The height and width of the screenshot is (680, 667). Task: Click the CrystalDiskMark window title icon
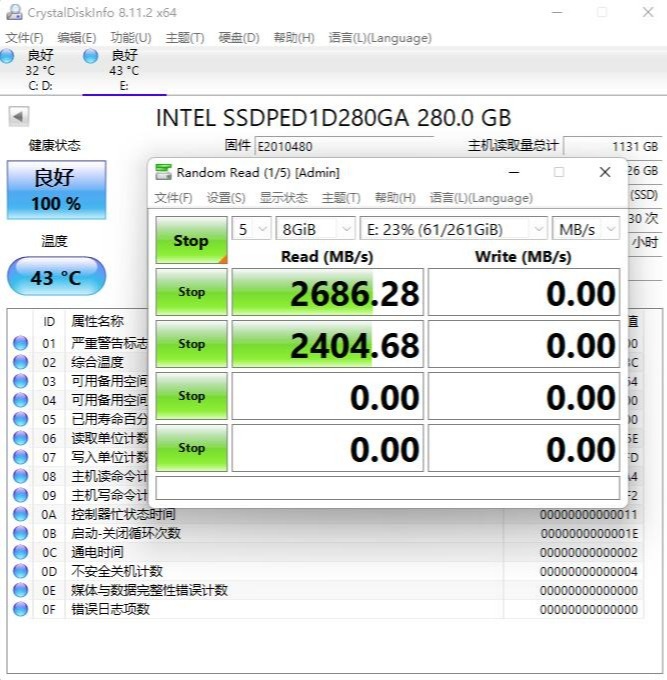pos(163,172)
